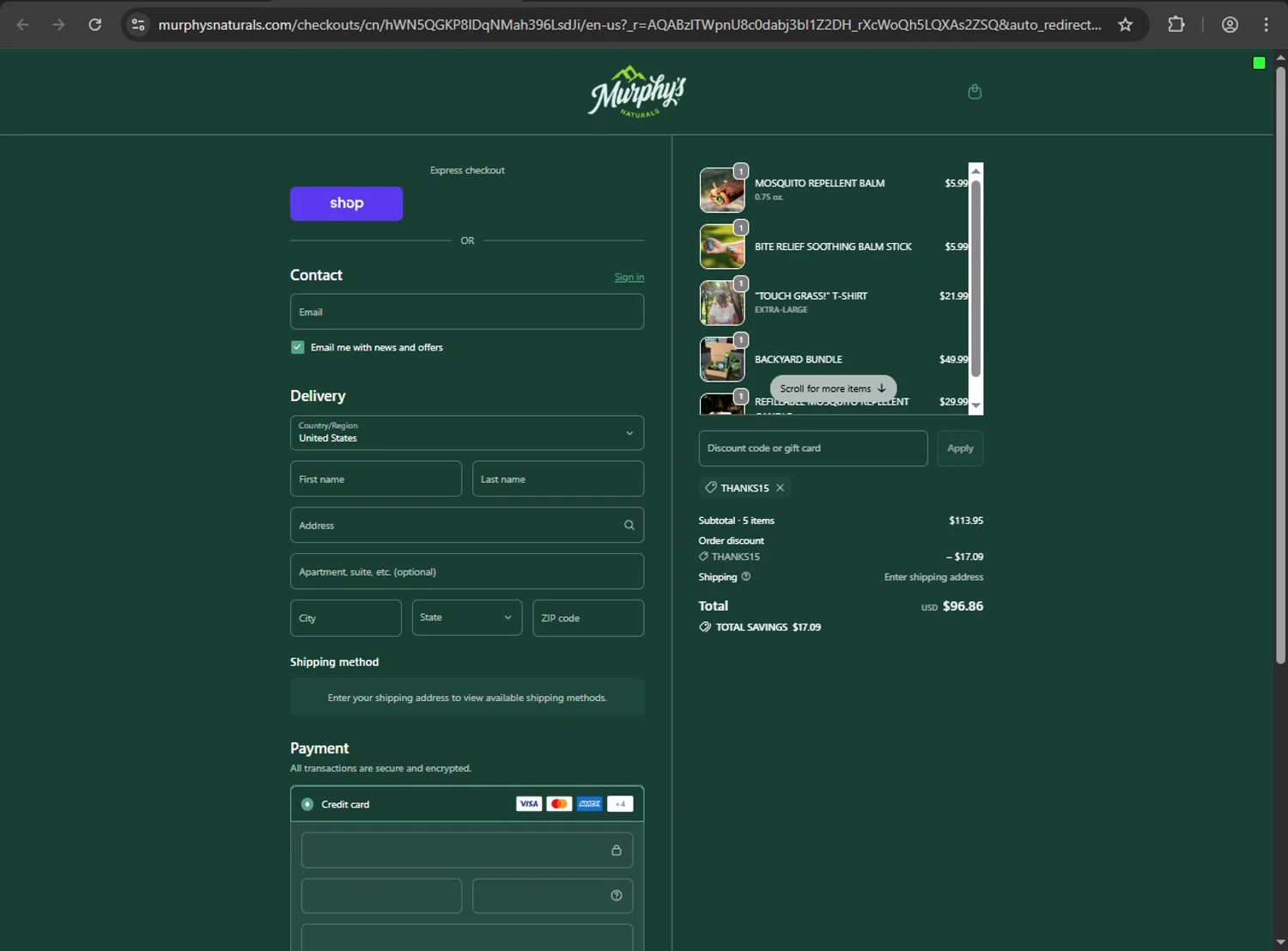
Task: Go back with the browser back arrow
Action: click(x=23, y=25)
